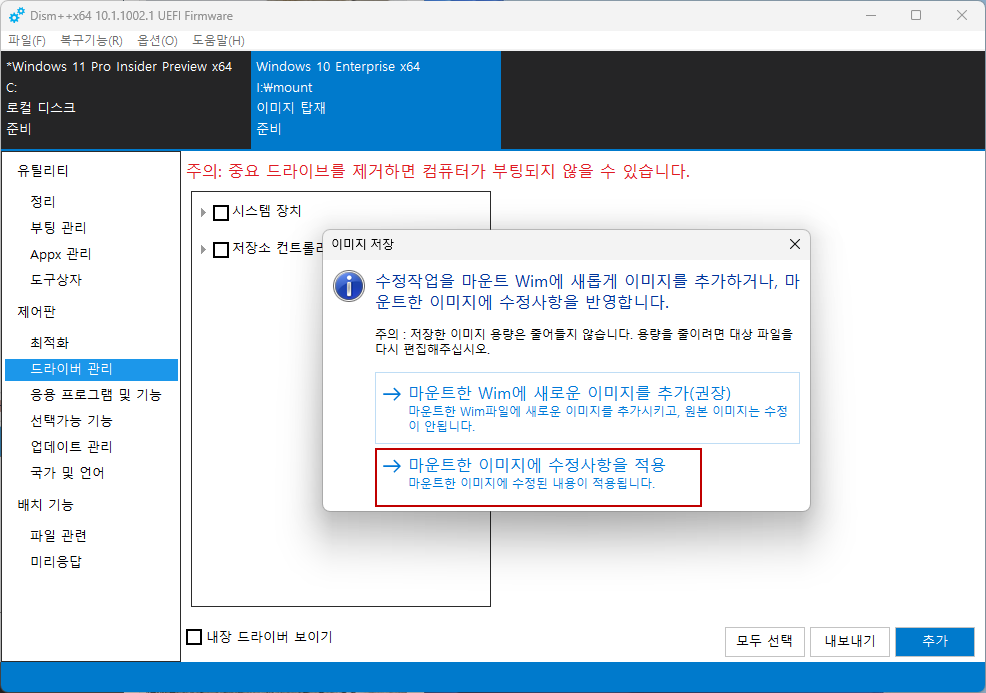Open 응용 프로그램 및 기능 in the sidebar
Viewport: 986px width, 693px height.
click(96, 395)
